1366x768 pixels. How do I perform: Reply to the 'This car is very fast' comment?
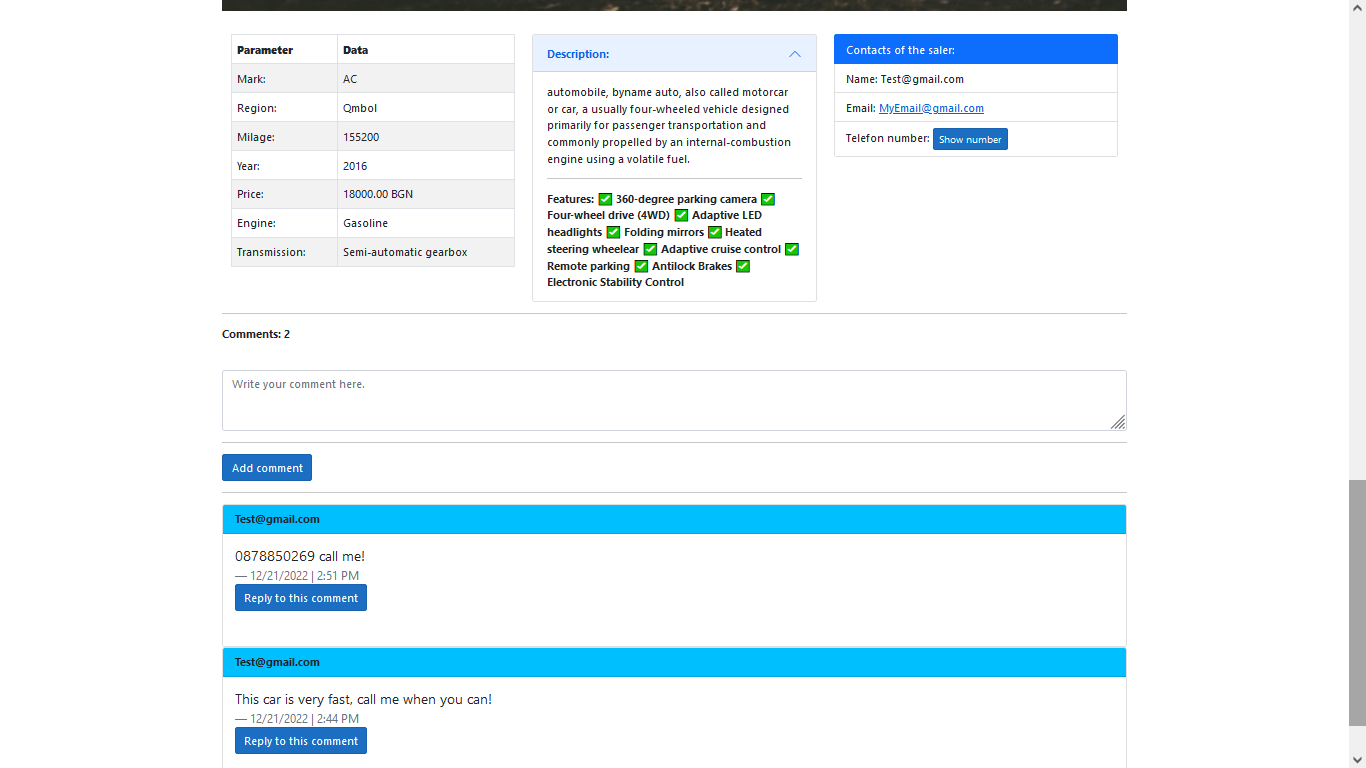tap(300, 740)
